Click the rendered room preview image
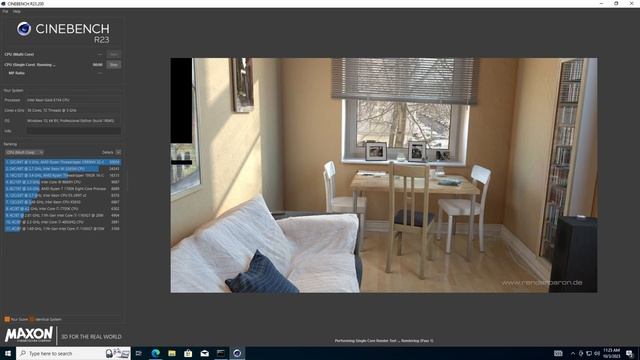The image size is (640, 360). [384, 175]
